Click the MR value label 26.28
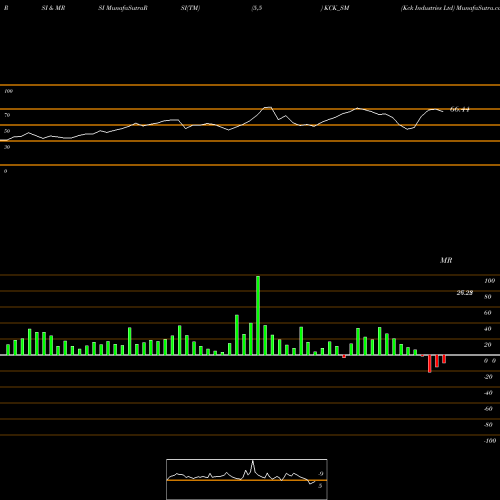The height and width of the screenshot is (500, 500). pyautogui.click(x=465, y=293)
